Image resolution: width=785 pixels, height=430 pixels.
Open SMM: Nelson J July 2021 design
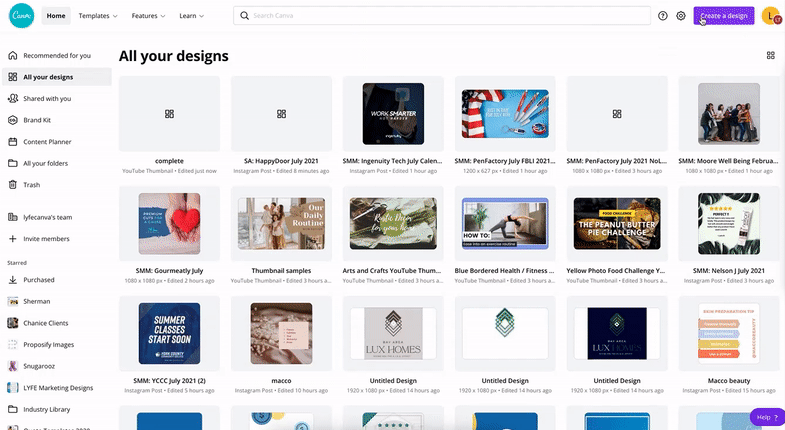tap(729, 223)
